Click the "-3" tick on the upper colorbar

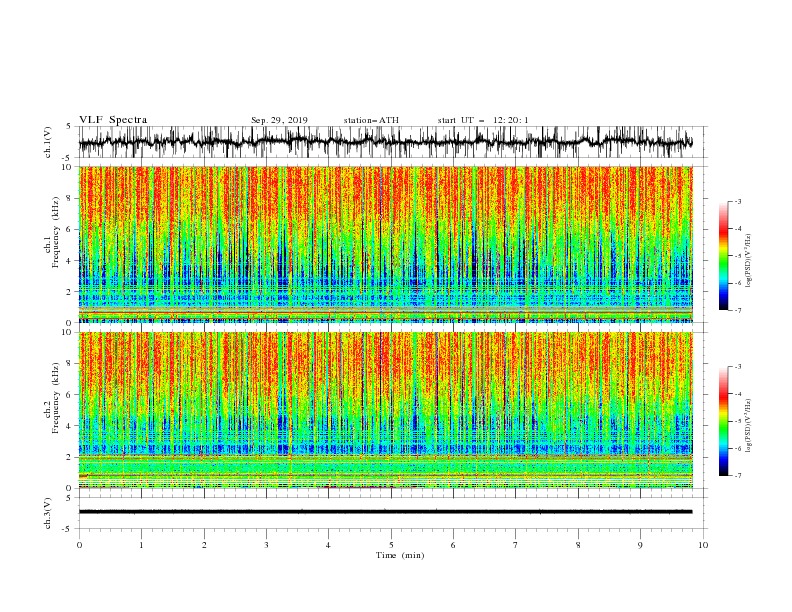[737, 201]
